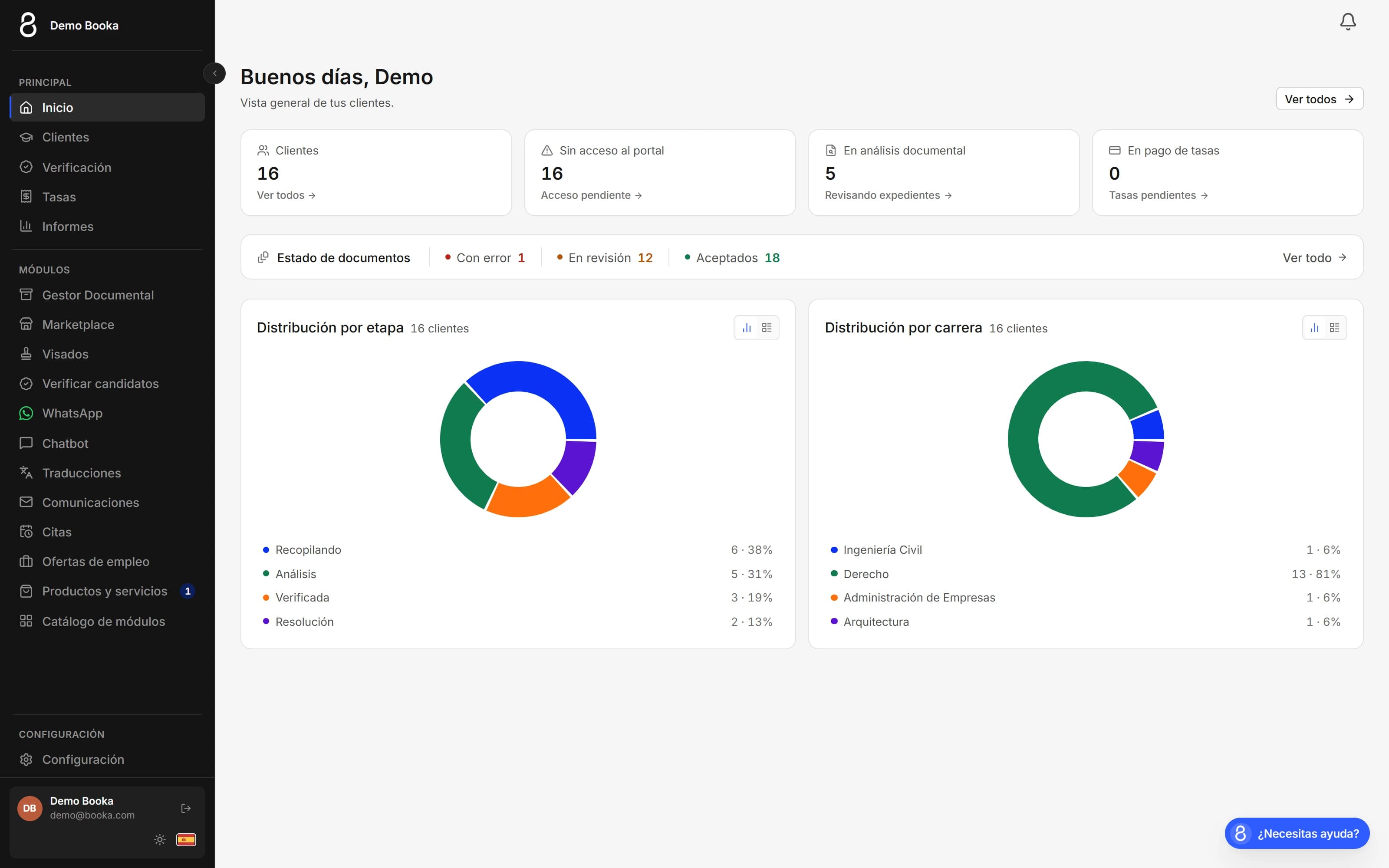Click the En revisión 12 status
1389x868 pixels.
click(x=605, y=258)
